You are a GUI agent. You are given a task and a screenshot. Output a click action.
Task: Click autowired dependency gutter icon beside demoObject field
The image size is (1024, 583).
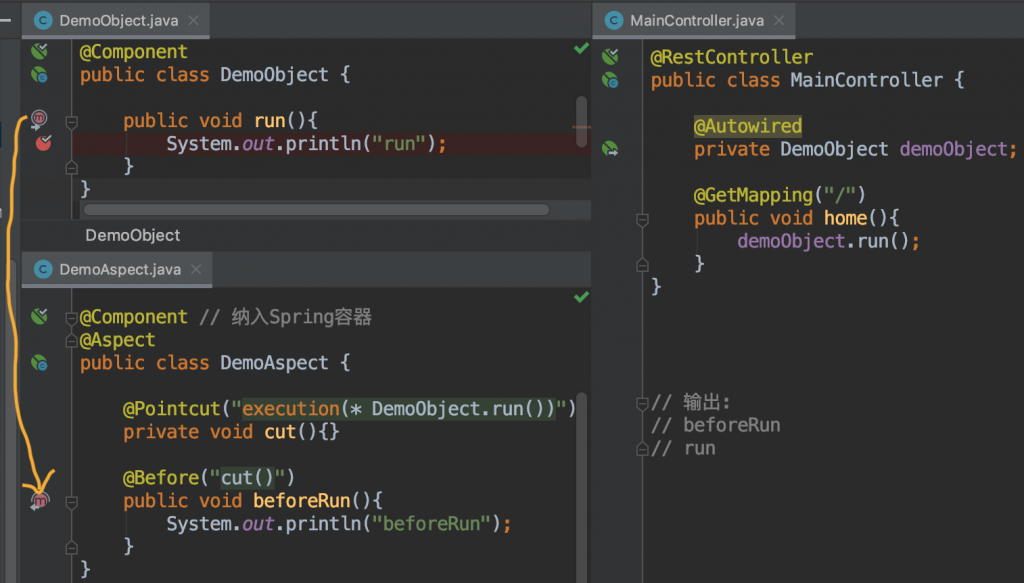point(610,149)
